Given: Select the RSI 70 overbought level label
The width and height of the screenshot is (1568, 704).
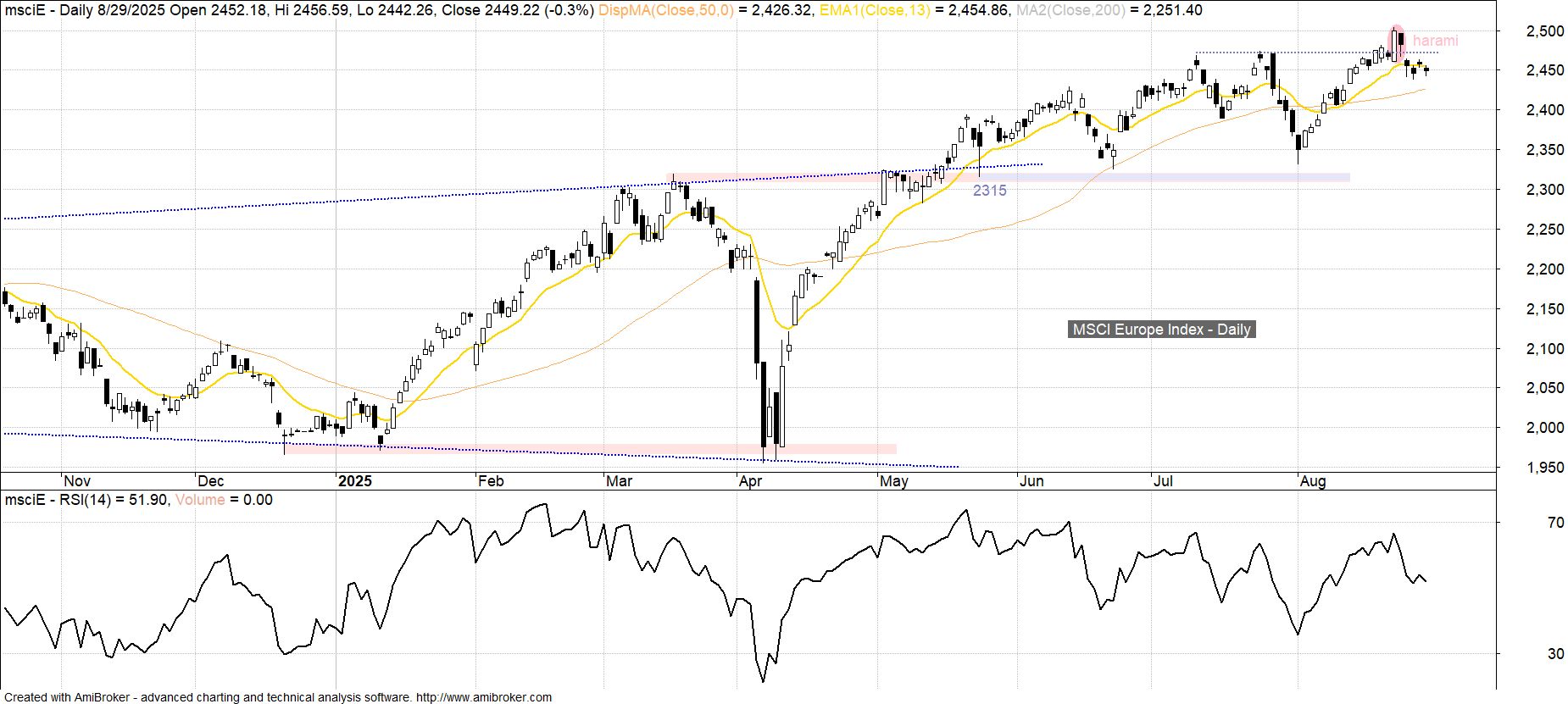Looking at the screenshot, I should (x=1555, y=523).
